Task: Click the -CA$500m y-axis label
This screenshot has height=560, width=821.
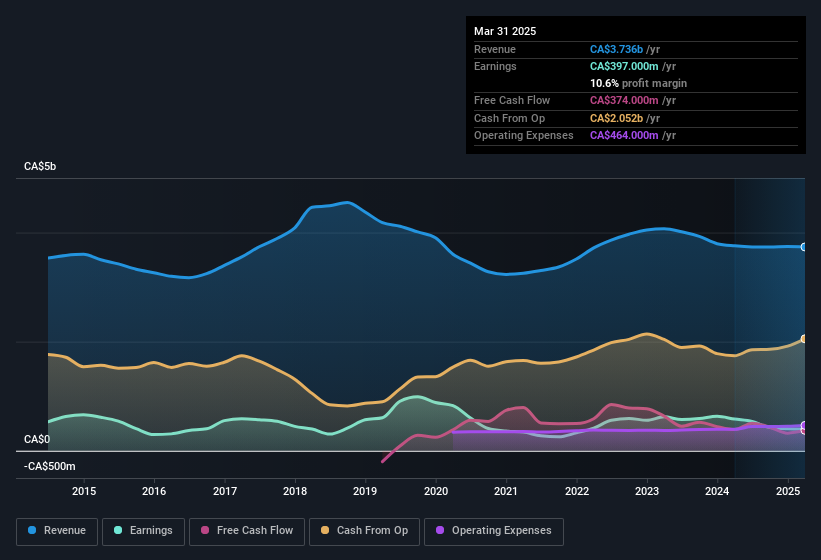Action: (49, 466)
